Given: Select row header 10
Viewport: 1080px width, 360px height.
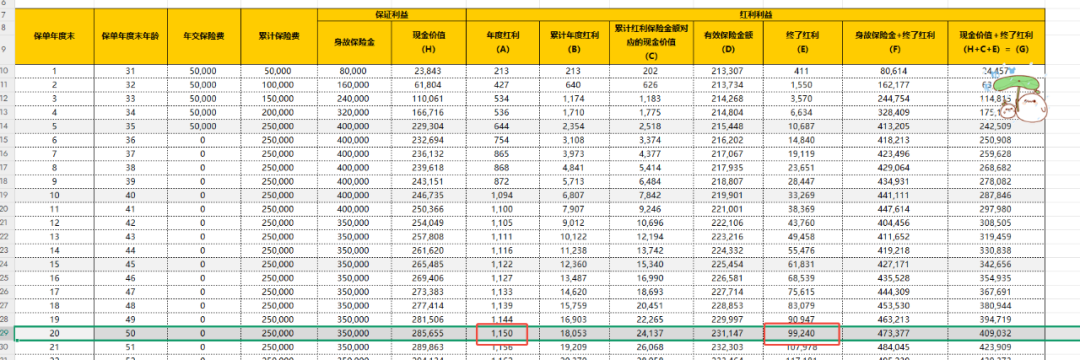Looking at the screenshot, I should coord(6,70).
